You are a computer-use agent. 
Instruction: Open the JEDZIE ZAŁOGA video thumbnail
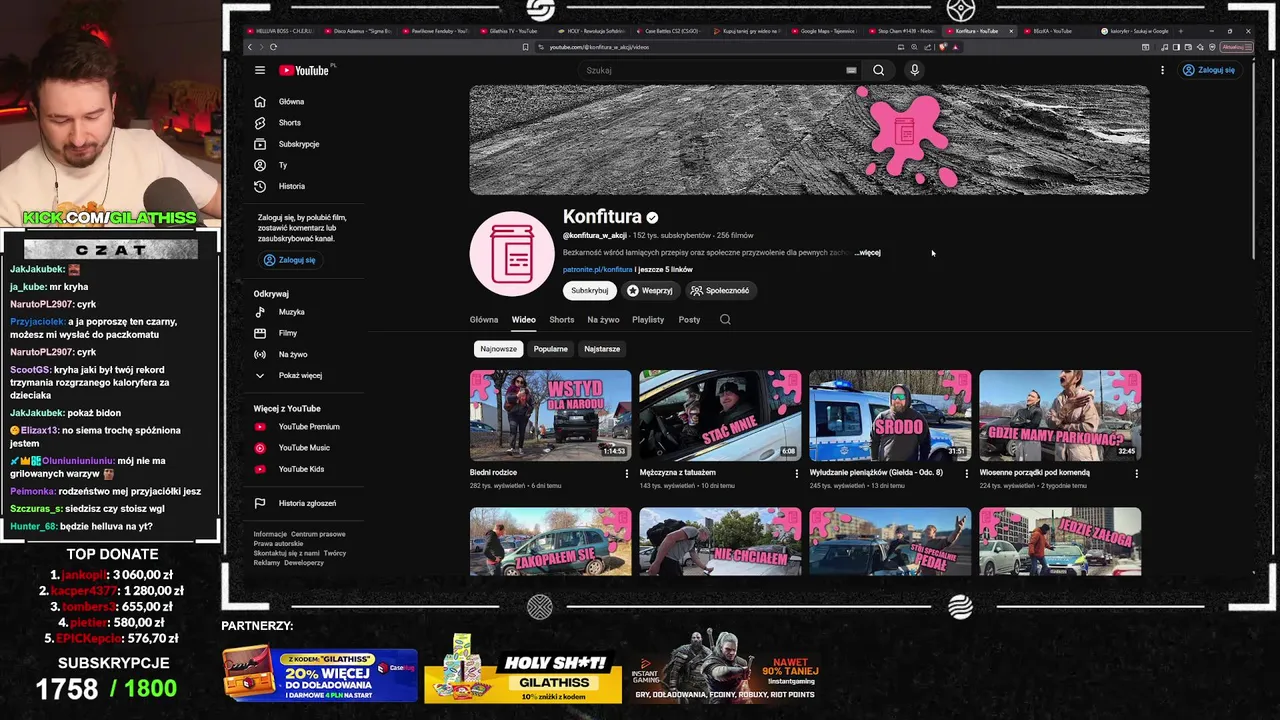pos(1060,541)
